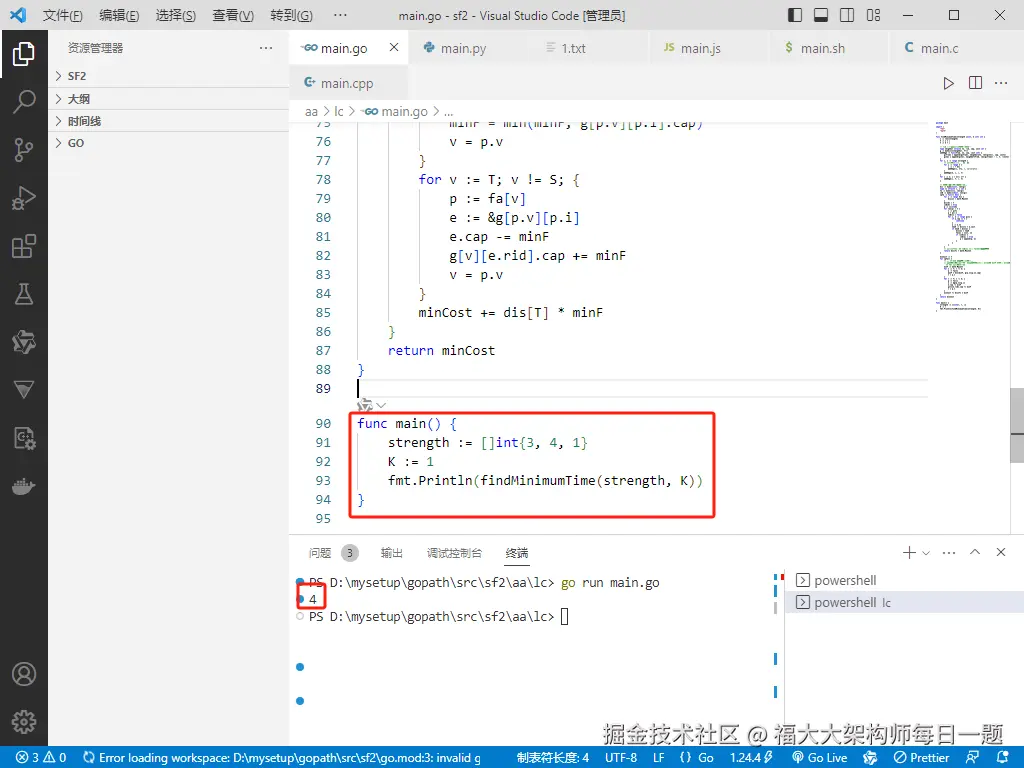Open the Search view in activity bar

[x=24, y=102]
